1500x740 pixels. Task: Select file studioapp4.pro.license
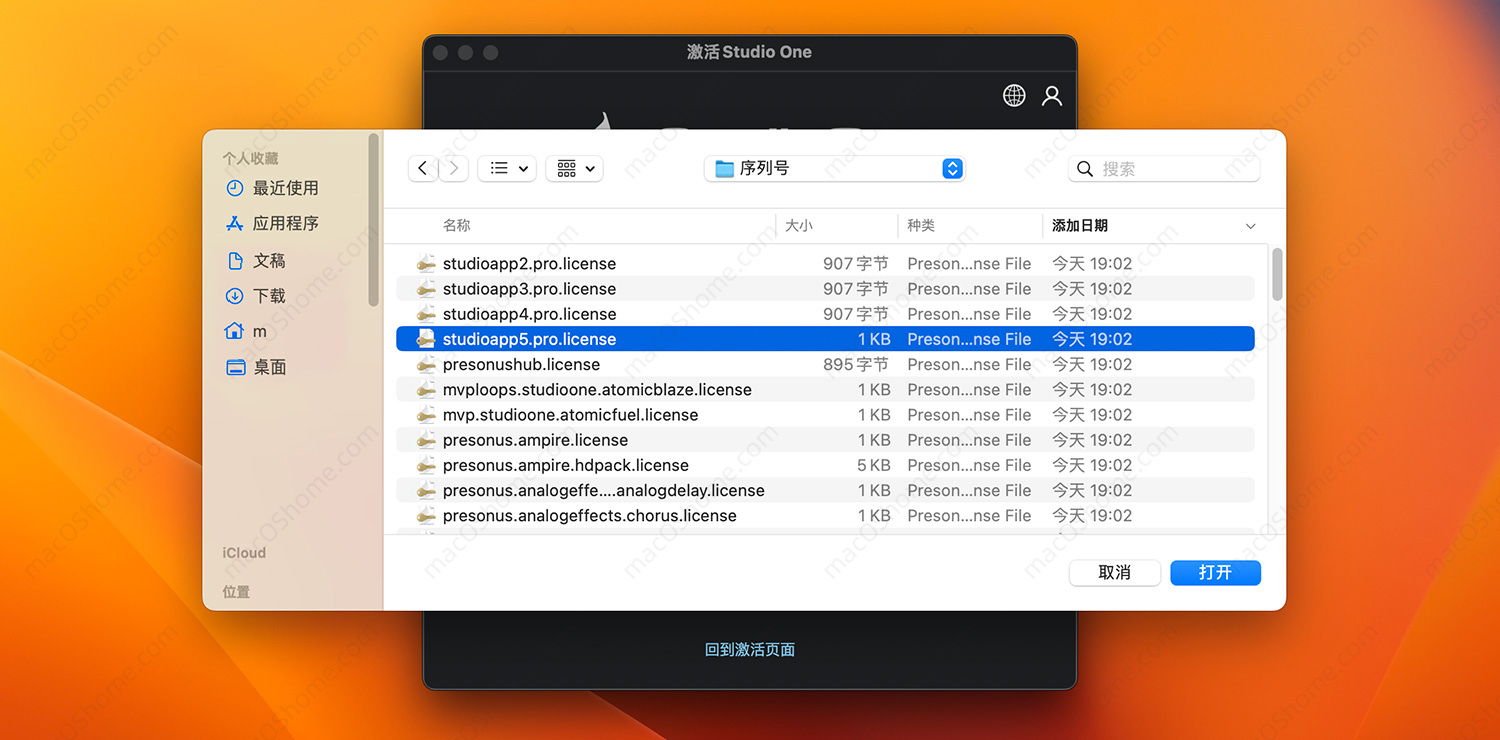[x=825, y=314]
